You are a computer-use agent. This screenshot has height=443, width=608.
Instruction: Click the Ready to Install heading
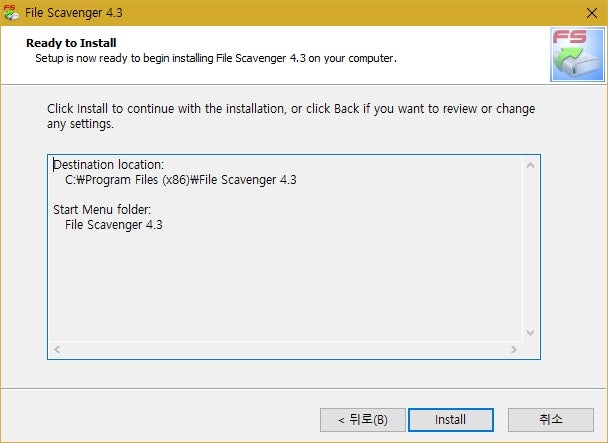71,43
